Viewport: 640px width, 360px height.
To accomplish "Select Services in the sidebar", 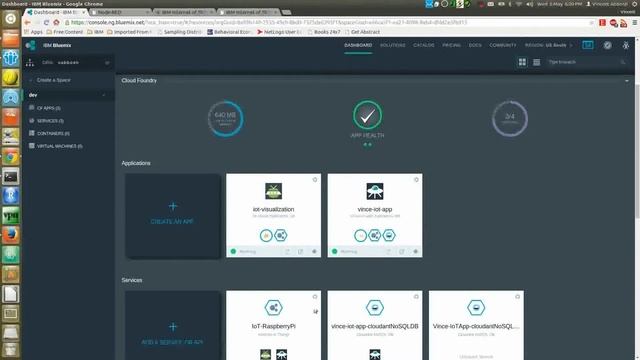I will [50, 121].
